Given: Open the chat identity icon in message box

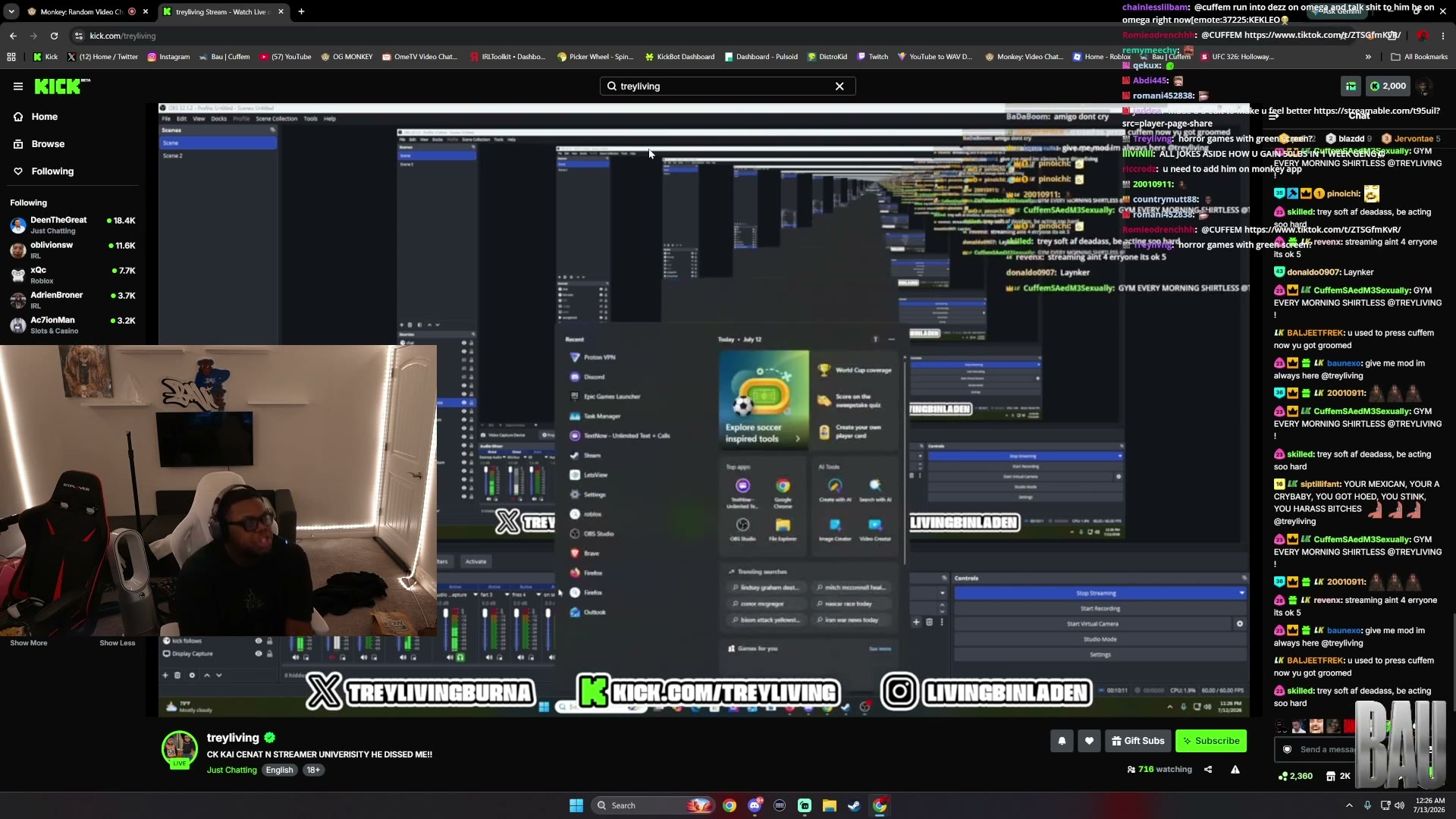Looking at the screenshot, I should coord(1287,749).
